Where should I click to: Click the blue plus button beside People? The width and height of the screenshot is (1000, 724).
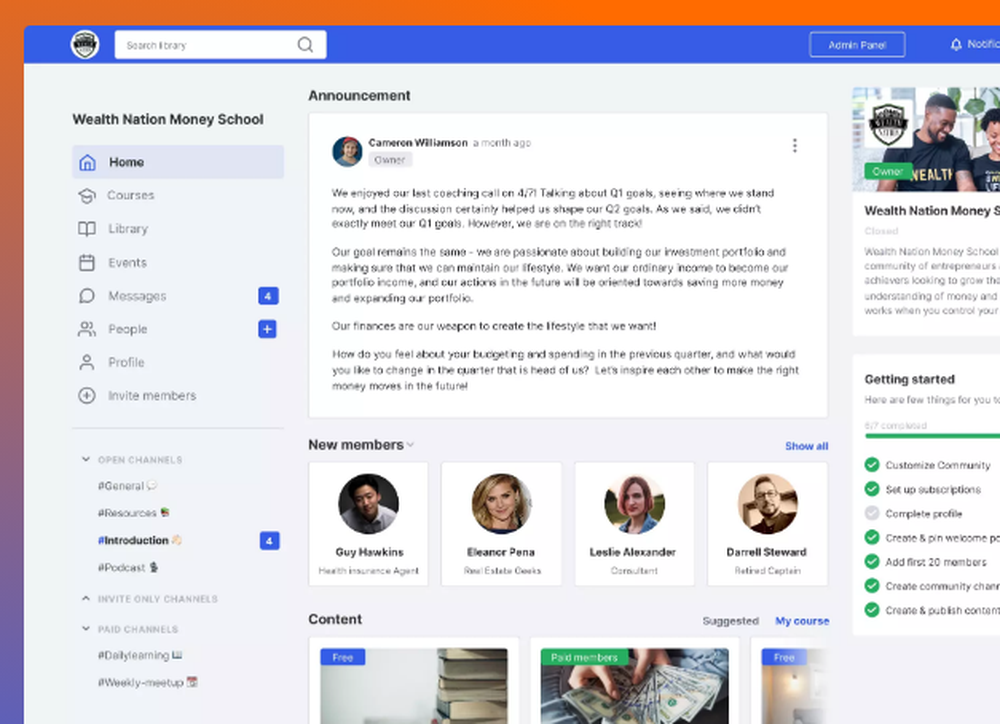pyautogui.click(x=267, y=329)
